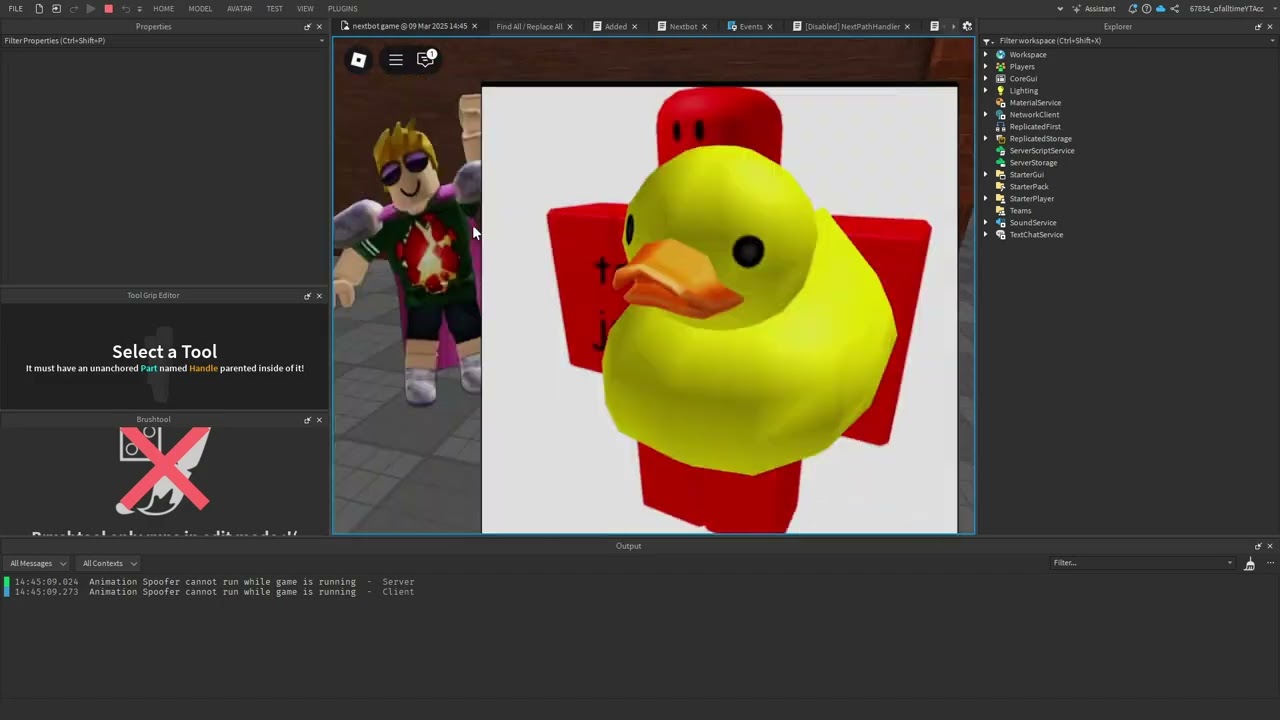Viewport: 1280px width, 720px height.
Task: Select ServerStorage in Explorer
Action: point(1033,163)
